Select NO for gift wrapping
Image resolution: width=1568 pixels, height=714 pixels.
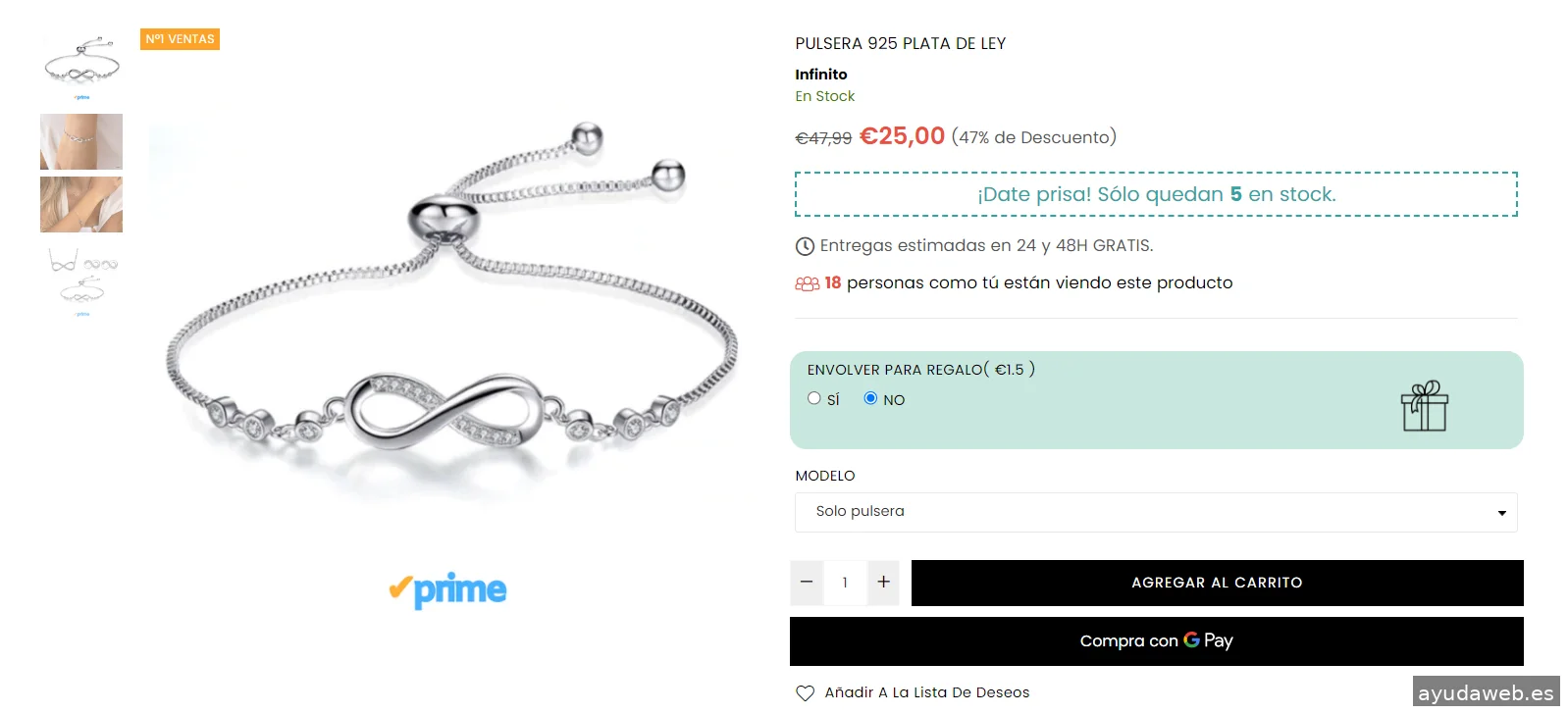pos(870,398)
